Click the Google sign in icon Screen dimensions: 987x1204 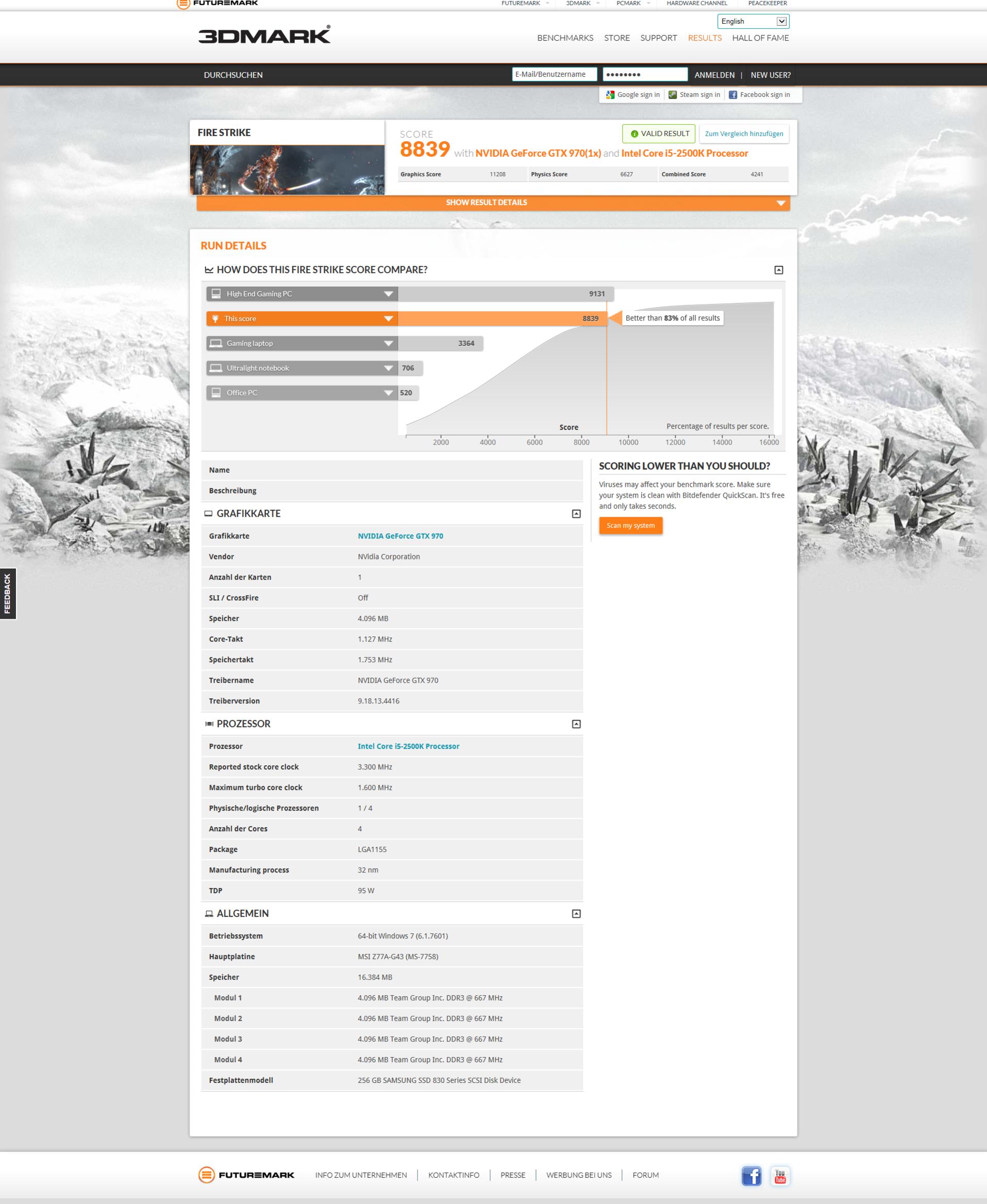point(610,95)
